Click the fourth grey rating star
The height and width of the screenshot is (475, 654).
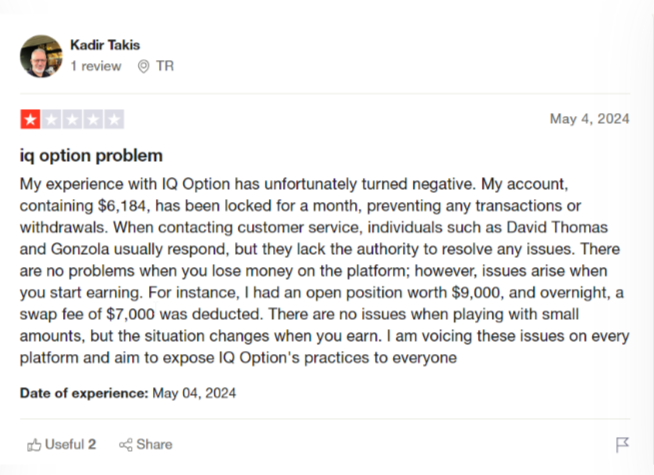(93, 120)
